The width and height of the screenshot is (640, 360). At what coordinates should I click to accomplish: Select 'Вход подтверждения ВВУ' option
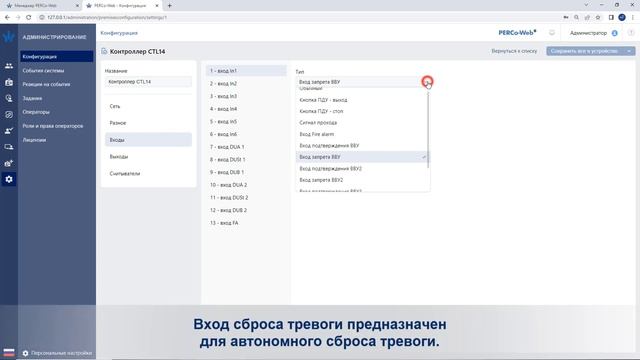(x=362, y=145)
